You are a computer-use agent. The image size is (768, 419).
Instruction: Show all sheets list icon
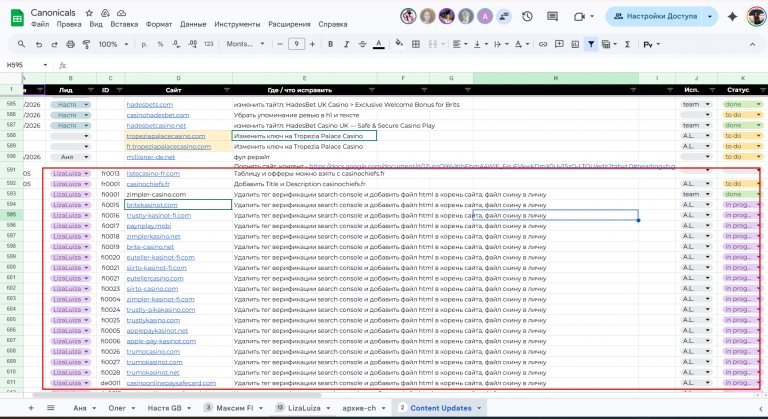[50, 408]
